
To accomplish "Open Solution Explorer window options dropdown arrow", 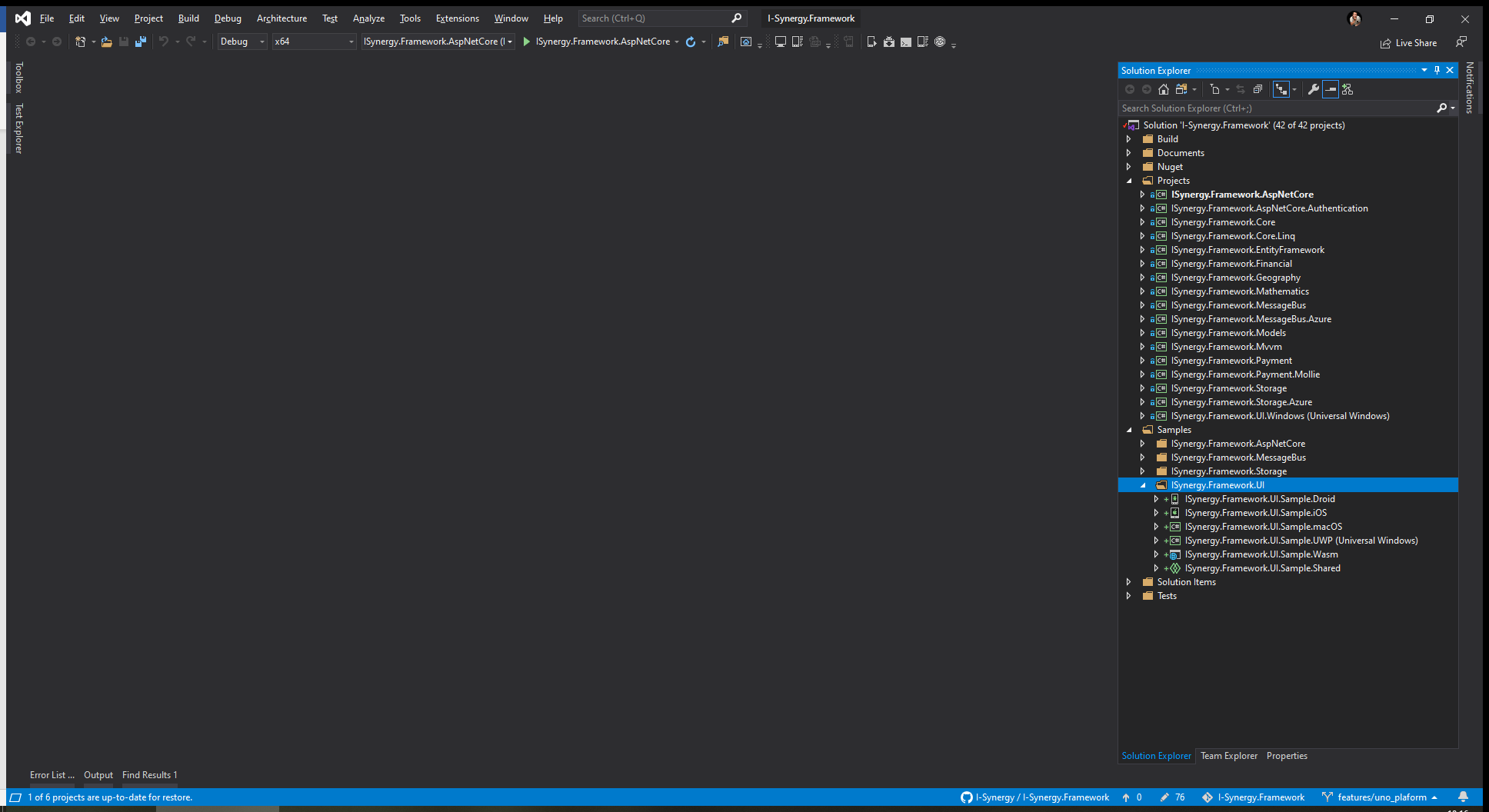I will (1424, 70).
